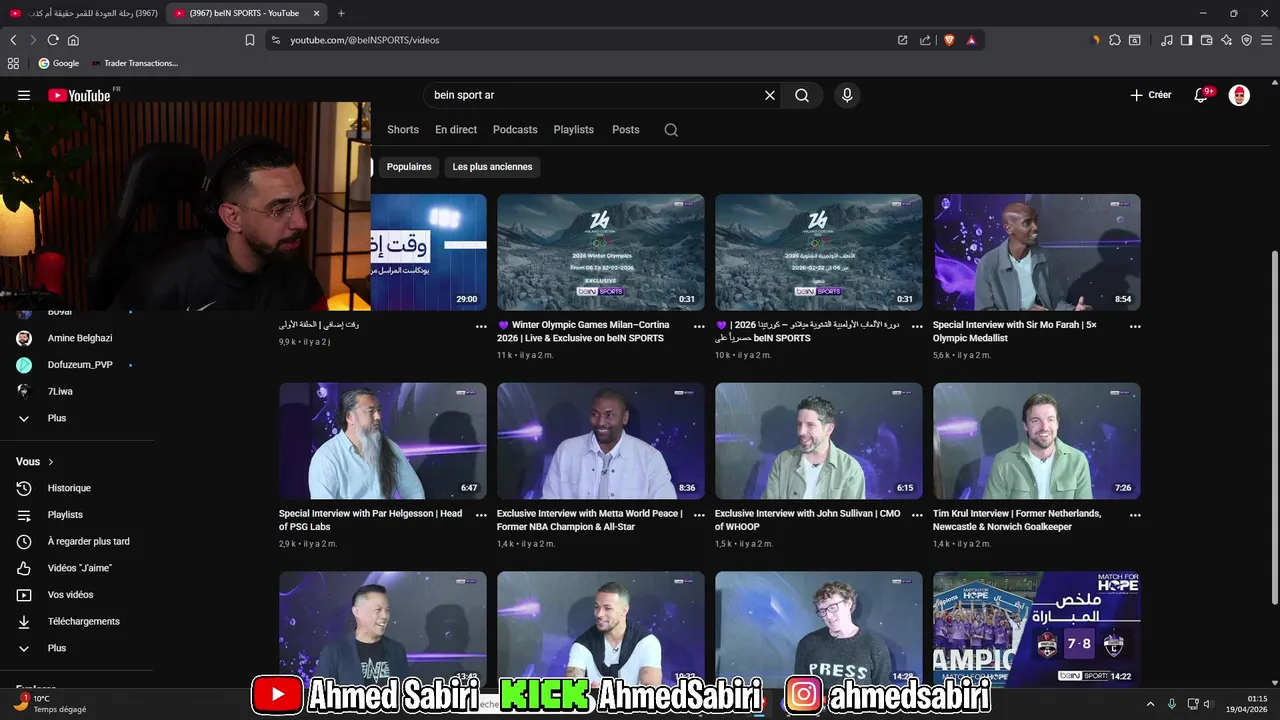Show options for Winter Olympic Games video
This screenshot has height=720, width=1280.
pos(699,327)
